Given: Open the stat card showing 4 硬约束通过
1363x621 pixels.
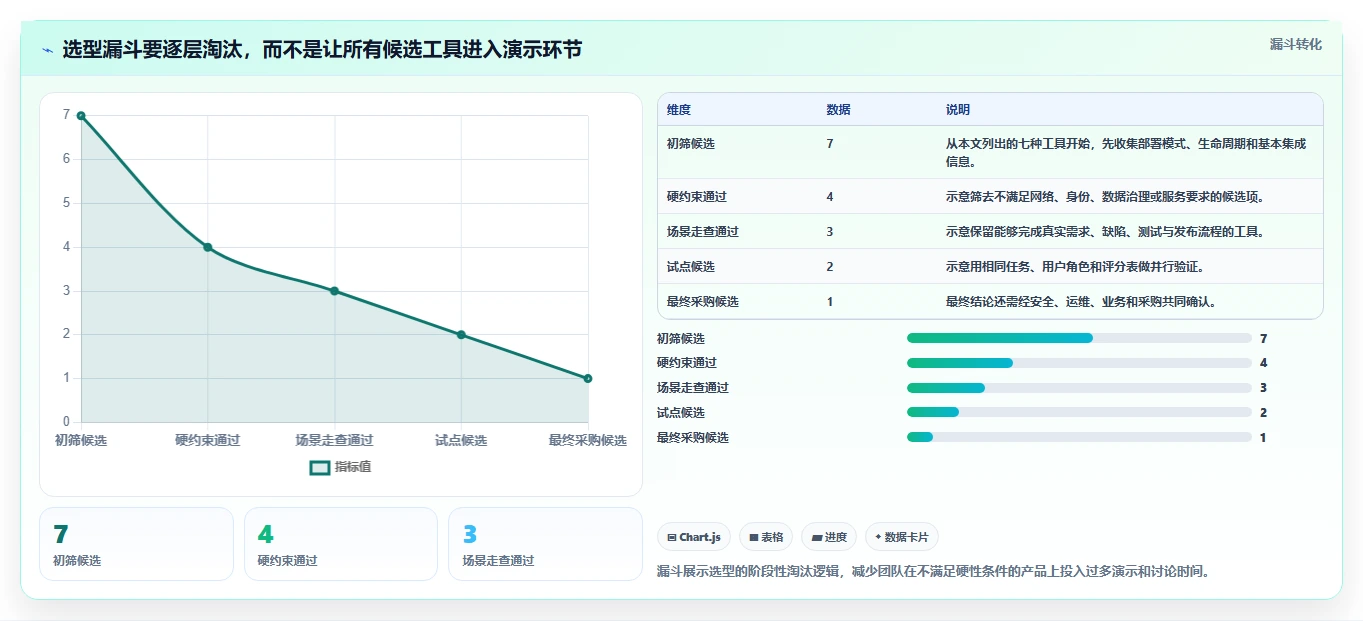Looking at the screenshot, I should click(x=341, y=544).
